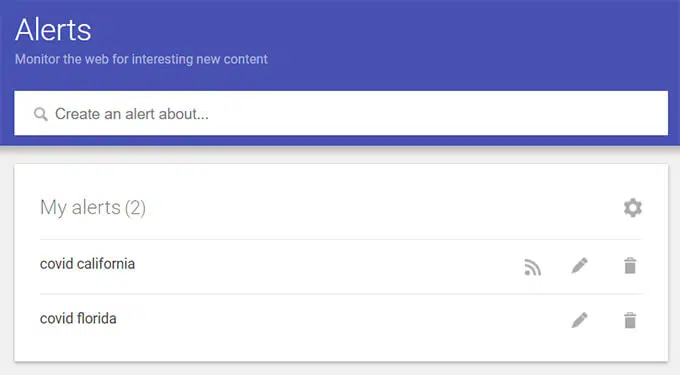
Task: Focus the Create an alert about field
Action: pyautogui.click(x=341, y=113)
